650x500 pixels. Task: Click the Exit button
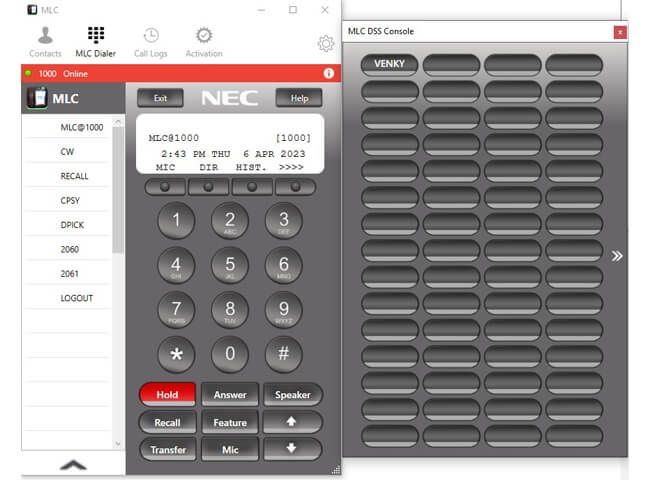pos(160,98)
